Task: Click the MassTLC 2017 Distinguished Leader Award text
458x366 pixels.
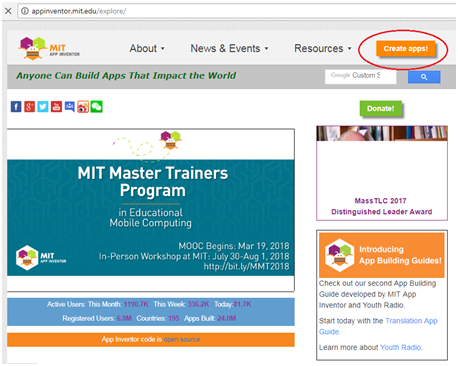Action: 382,206
